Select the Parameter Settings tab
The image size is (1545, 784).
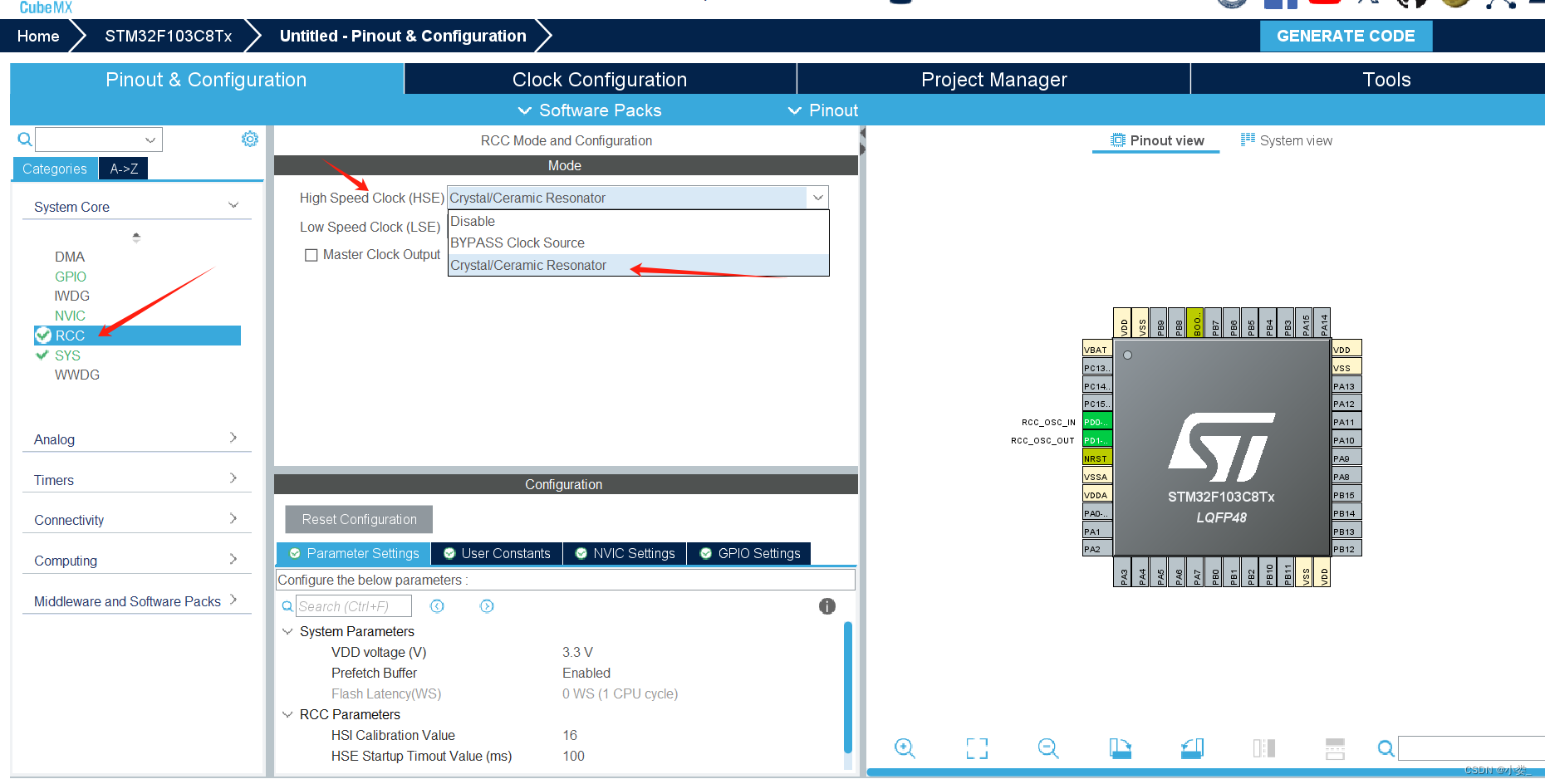click(x=354, y=554)
